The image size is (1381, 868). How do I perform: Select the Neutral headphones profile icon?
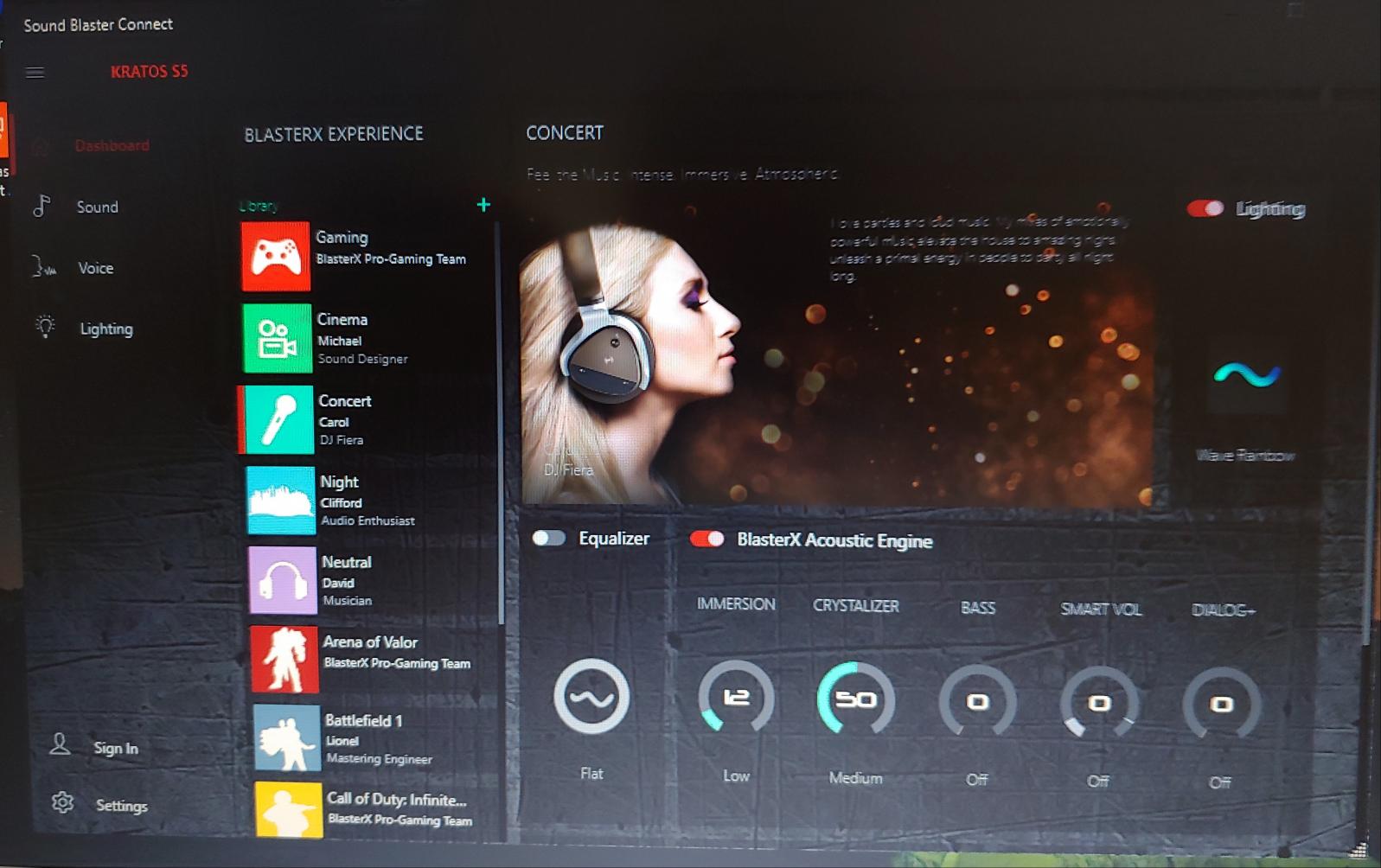coord(283,580)
